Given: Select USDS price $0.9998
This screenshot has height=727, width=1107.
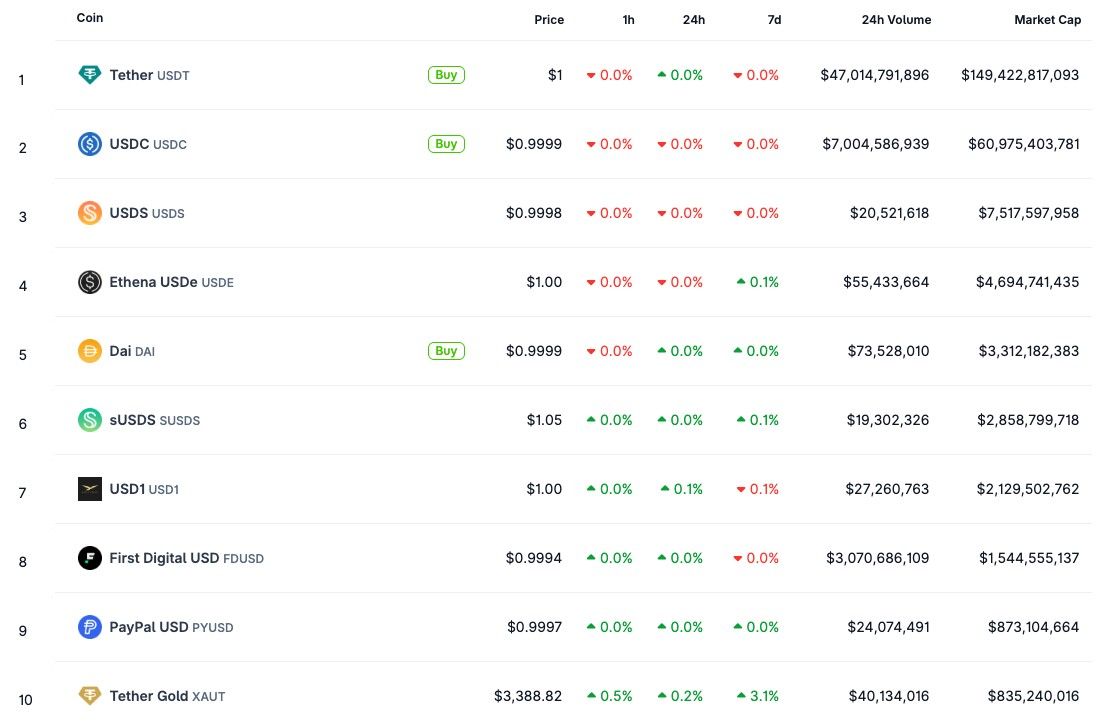Looking at the screenshot, I should point(534,213).
